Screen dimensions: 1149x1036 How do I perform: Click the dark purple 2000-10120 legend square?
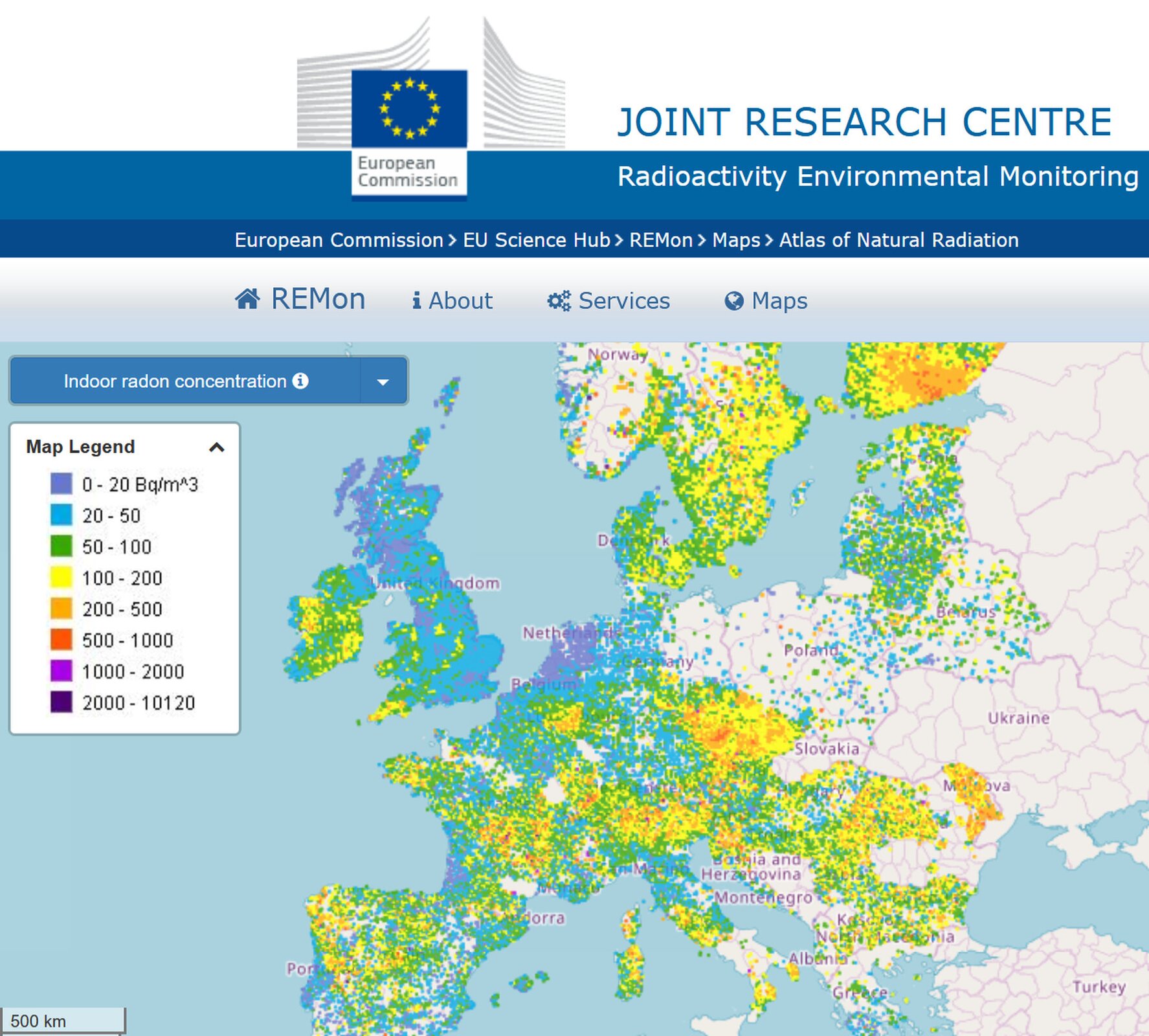tap(60, 702)
